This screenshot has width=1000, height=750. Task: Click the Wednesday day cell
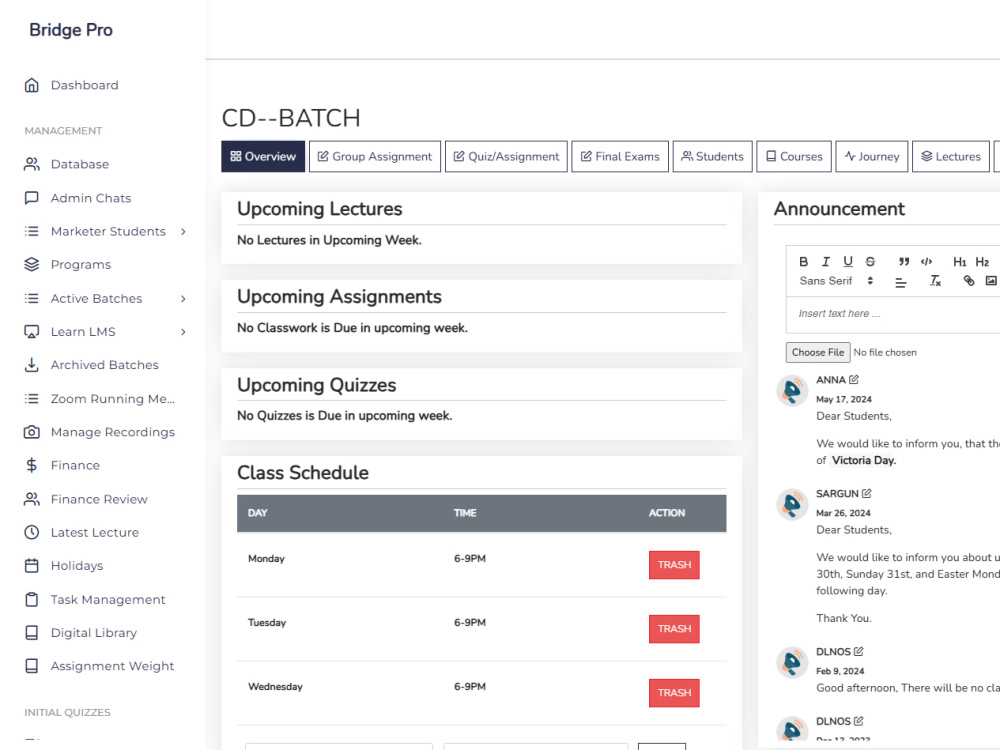pyautogui.click(x=275, y=687)
